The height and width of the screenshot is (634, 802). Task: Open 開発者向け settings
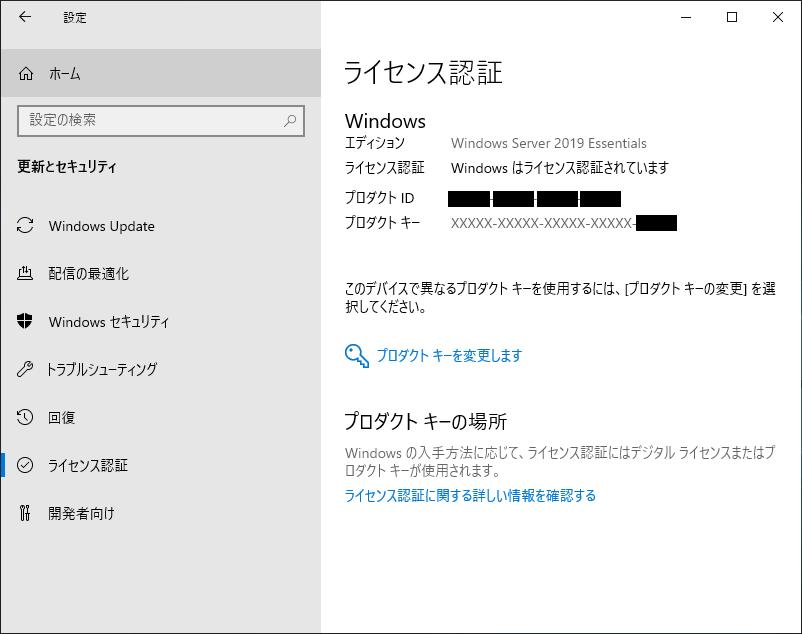pos(161,513)
